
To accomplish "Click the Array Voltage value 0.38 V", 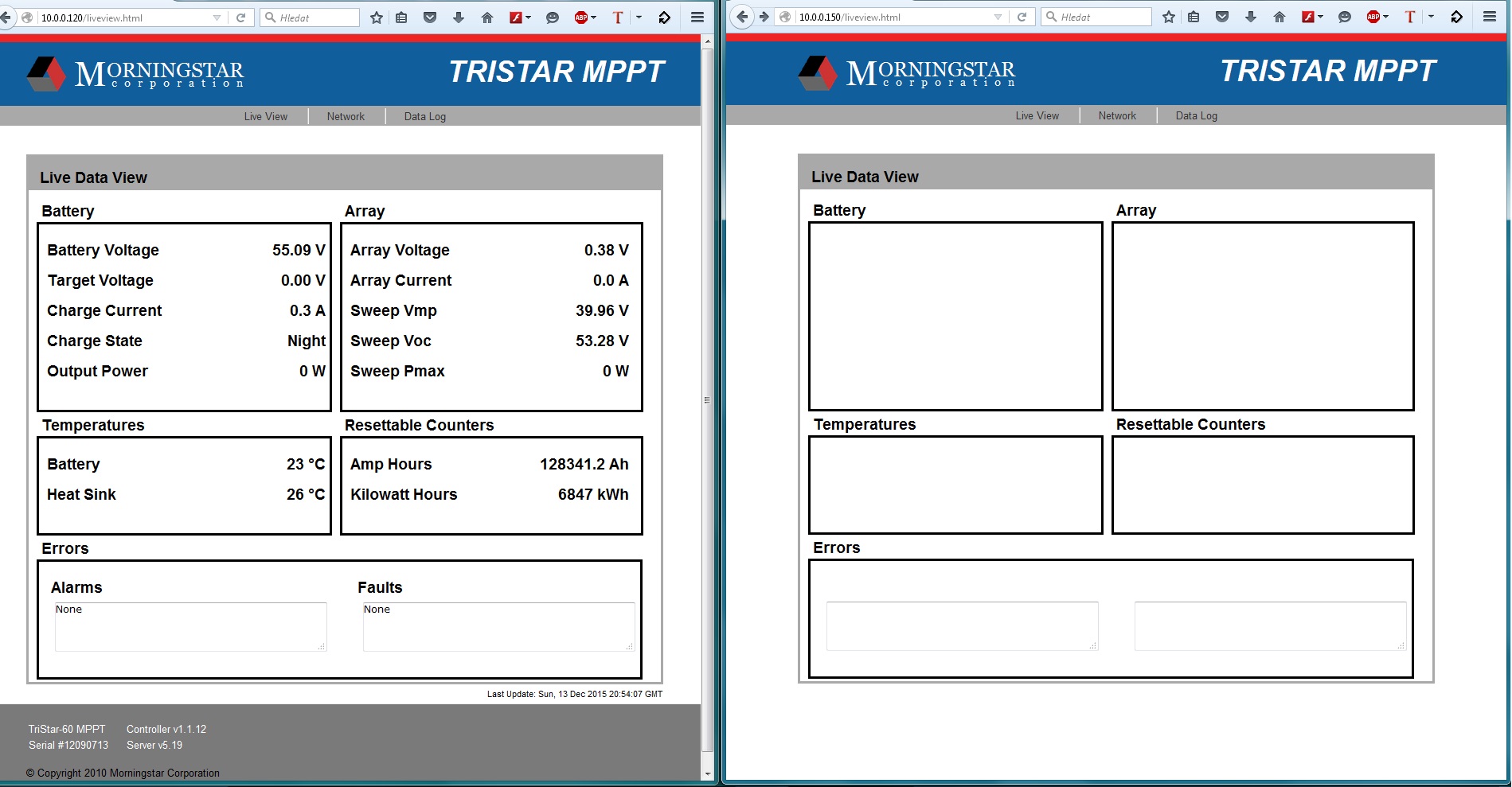I will click(x=607, y=250).
